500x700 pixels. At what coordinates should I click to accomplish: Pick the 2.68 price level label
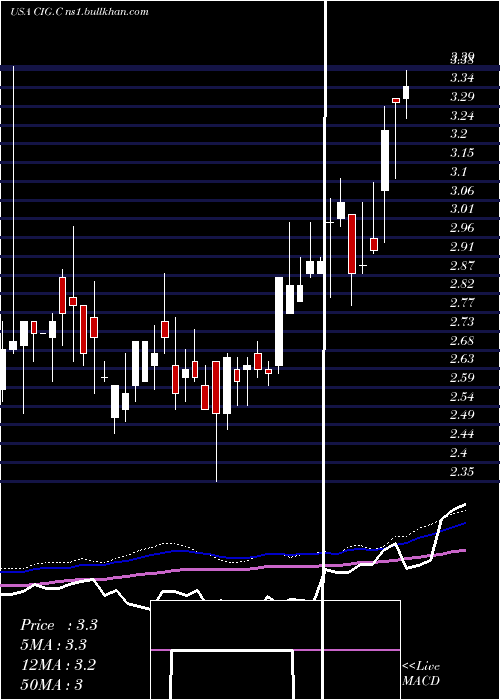coord(462,341)
